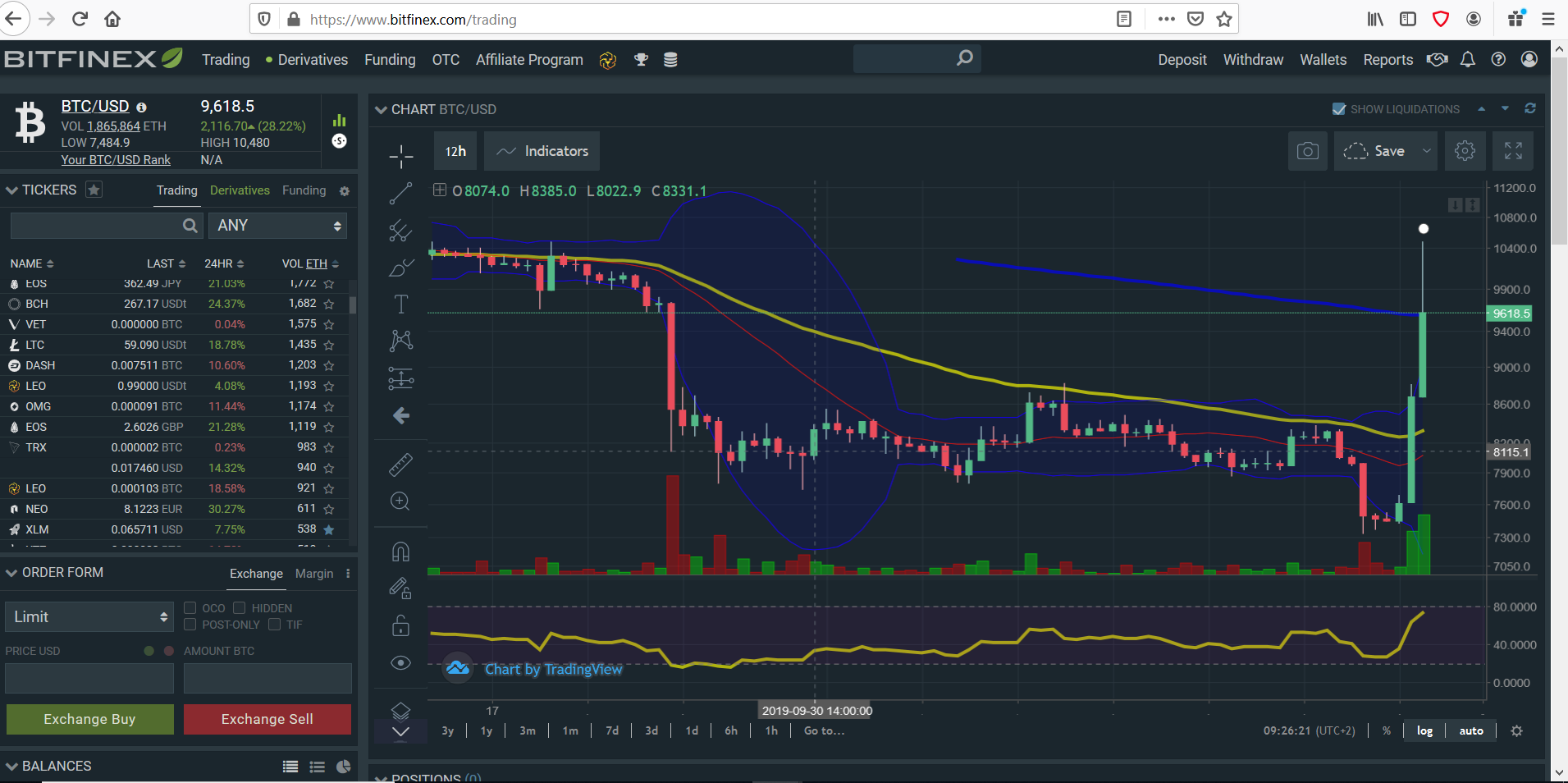This screenshot has width=1568, height=783.
Task: Toggle auto scale on chart
Action: 1471,731
